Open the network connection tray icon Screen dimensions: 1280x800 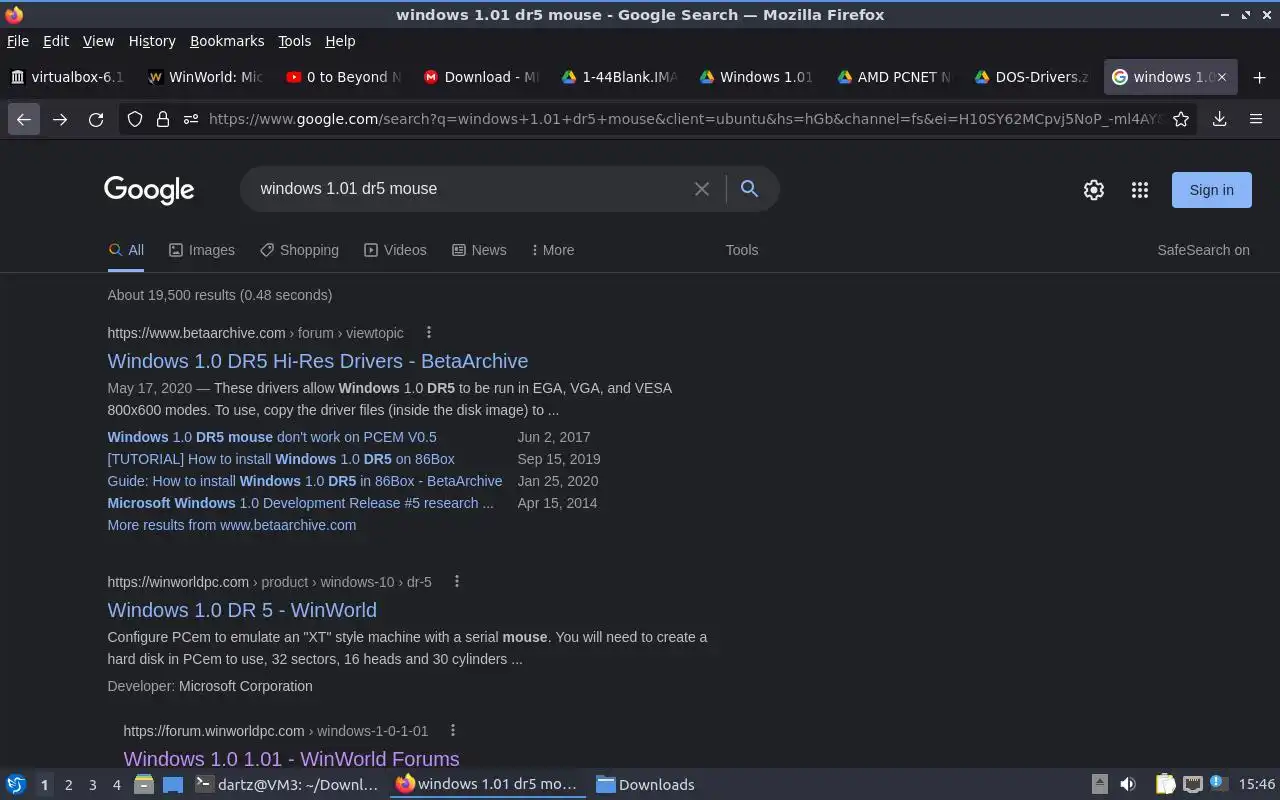coord(1192,785)
